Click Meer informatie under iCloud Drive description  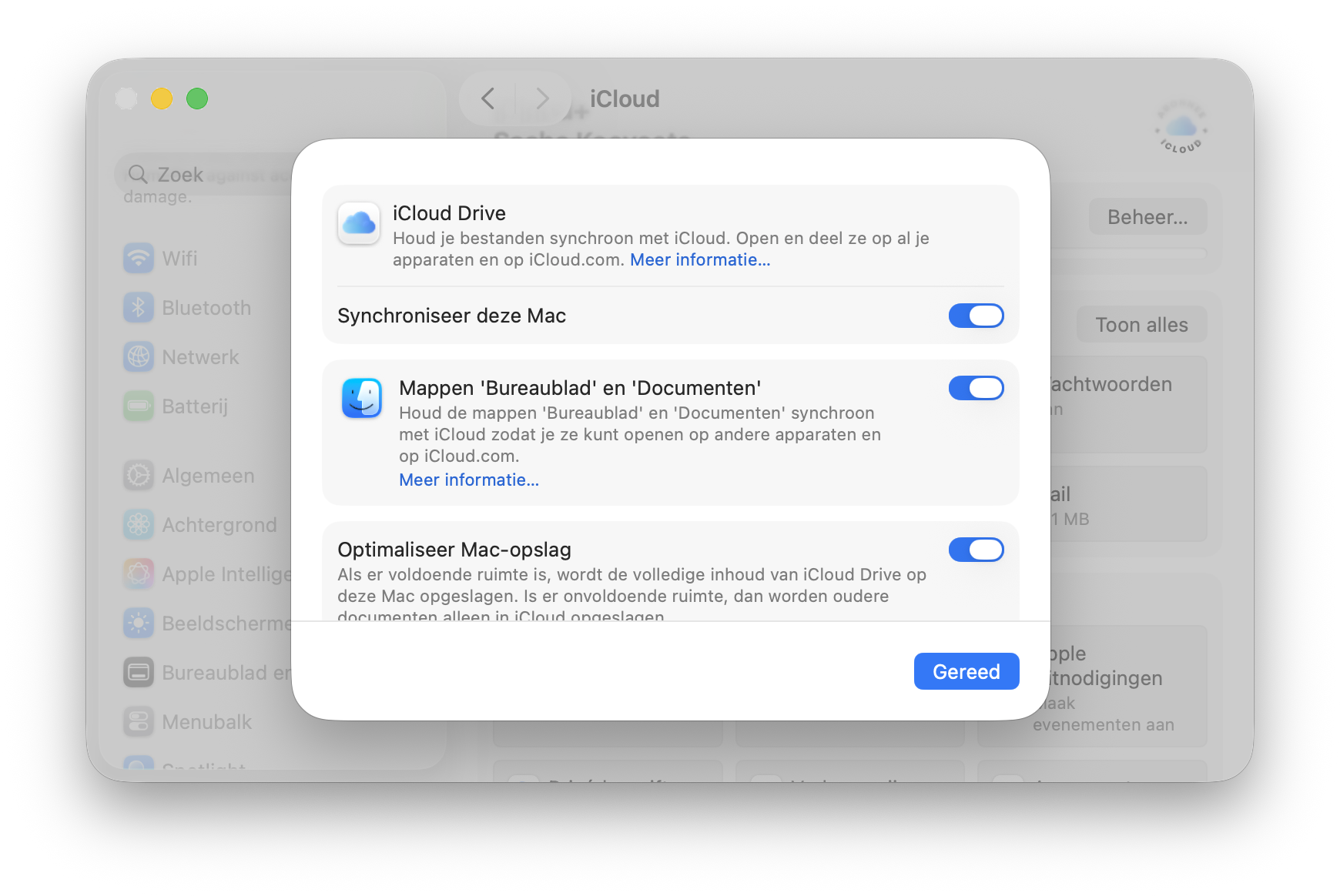pyautogui.click(x=699, y=260)
